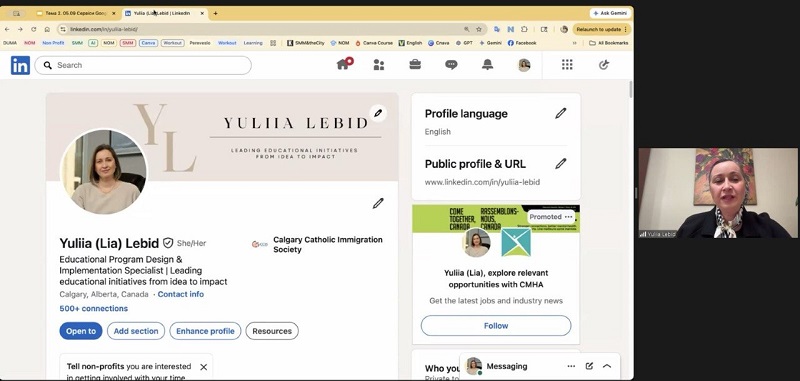
Task: Open Messaging speech bubble in top nav
Action: (x=451, y=65)
